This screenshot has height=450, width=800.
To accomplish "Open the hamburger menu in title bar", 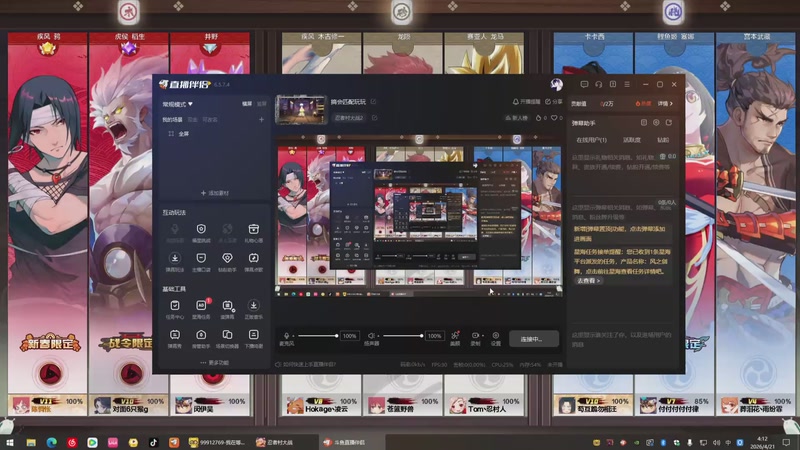I will click(x=627, y=84).
